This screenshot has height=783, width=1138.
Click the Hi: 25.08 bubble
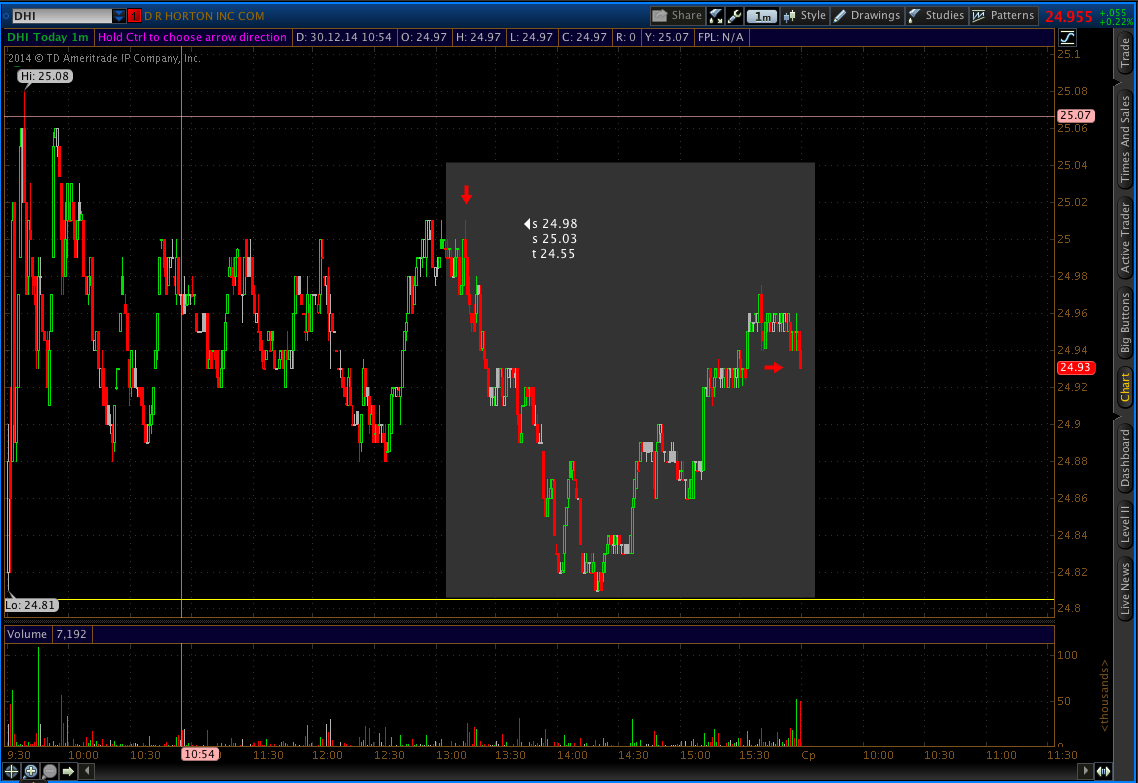tap(45, 76)
